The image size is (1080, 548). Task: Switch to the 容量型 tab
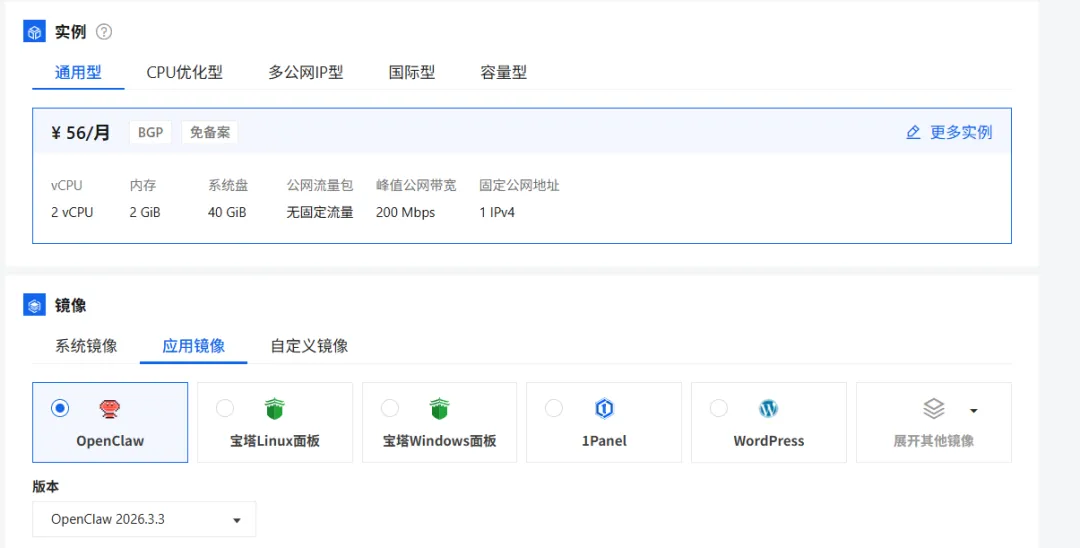[x=503, y=72]
